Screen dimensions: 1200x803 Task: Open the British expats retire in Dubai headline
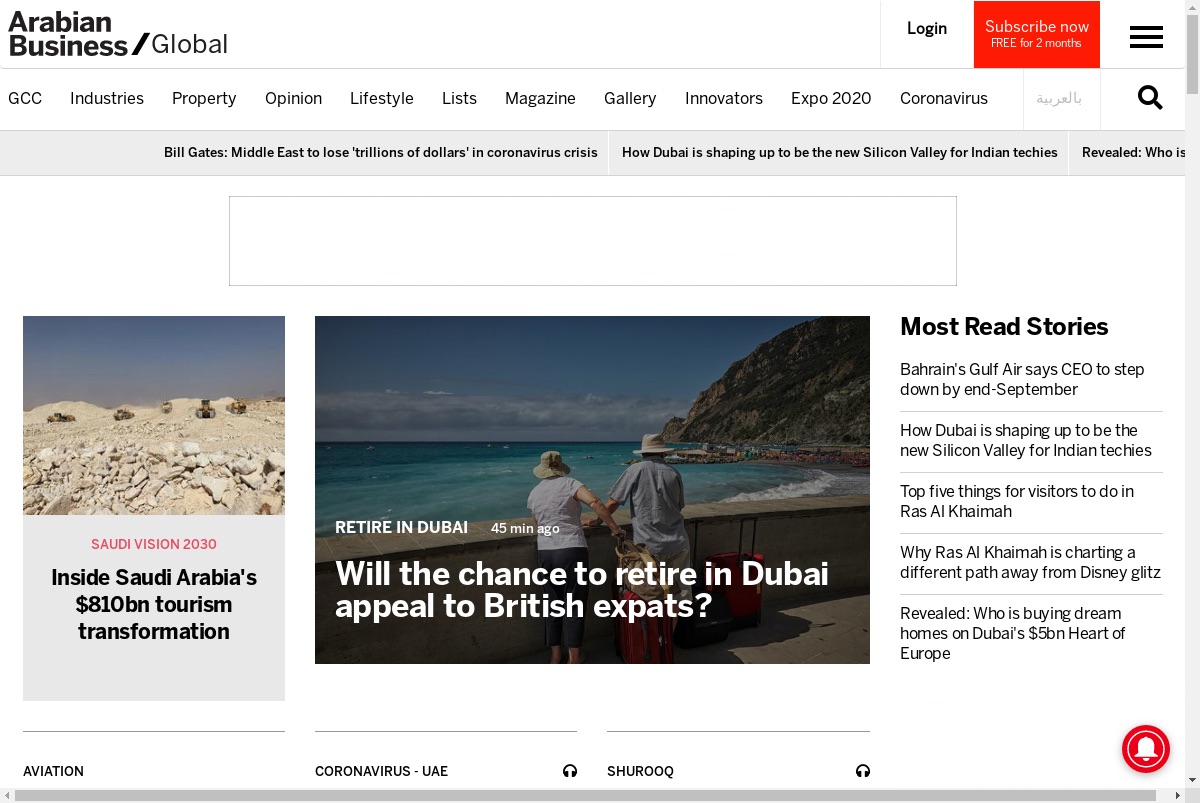[x=582, y=589]
